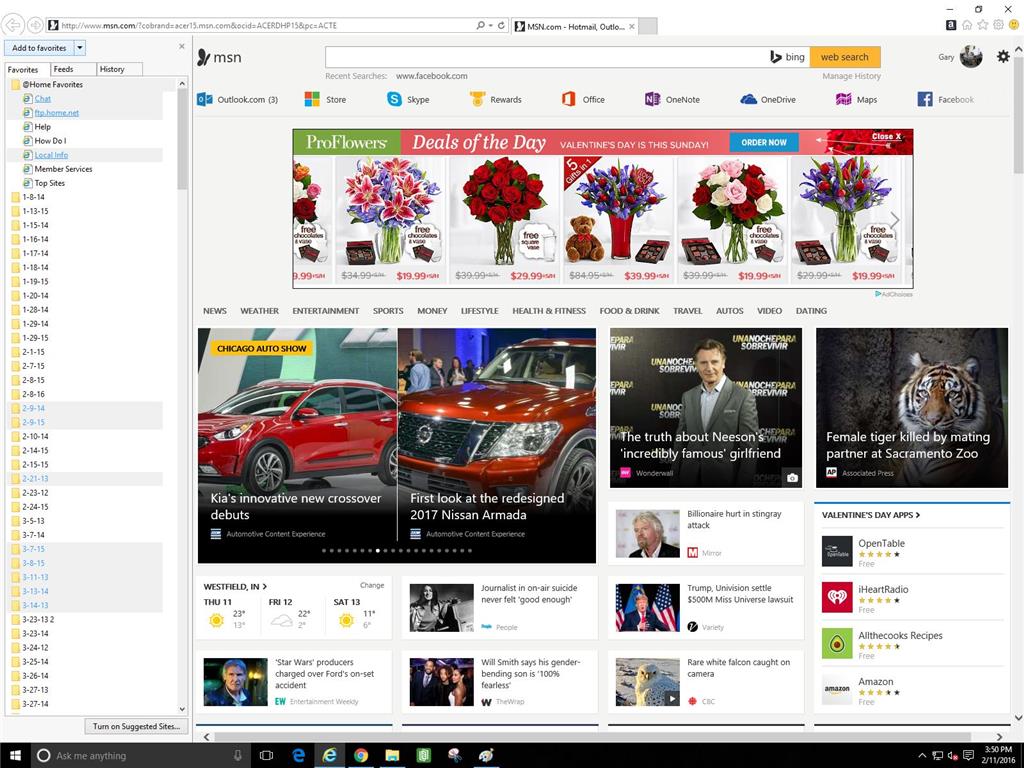This screenshot has width=1024, height=768.
Task: Switch to the Feeds tab
Action: pos(64,69)
